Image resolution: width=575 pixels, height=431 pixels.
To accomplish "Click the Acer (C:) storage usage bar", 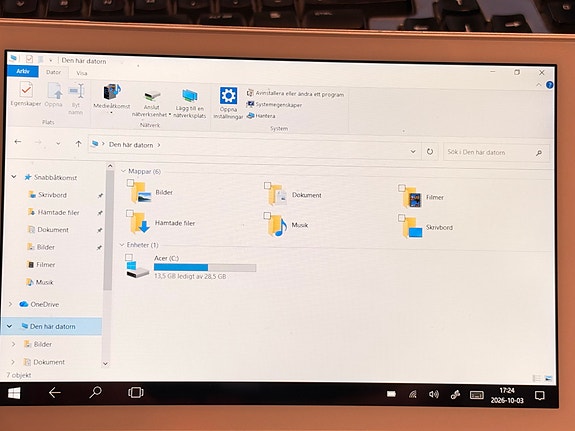I will 205,267.
